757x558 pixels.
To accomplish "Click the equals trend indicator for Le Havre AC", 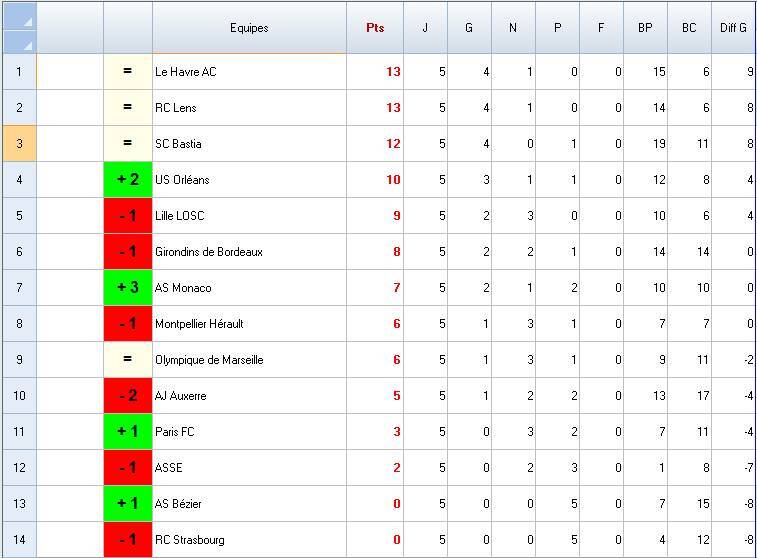I will (x=127, y=72).
